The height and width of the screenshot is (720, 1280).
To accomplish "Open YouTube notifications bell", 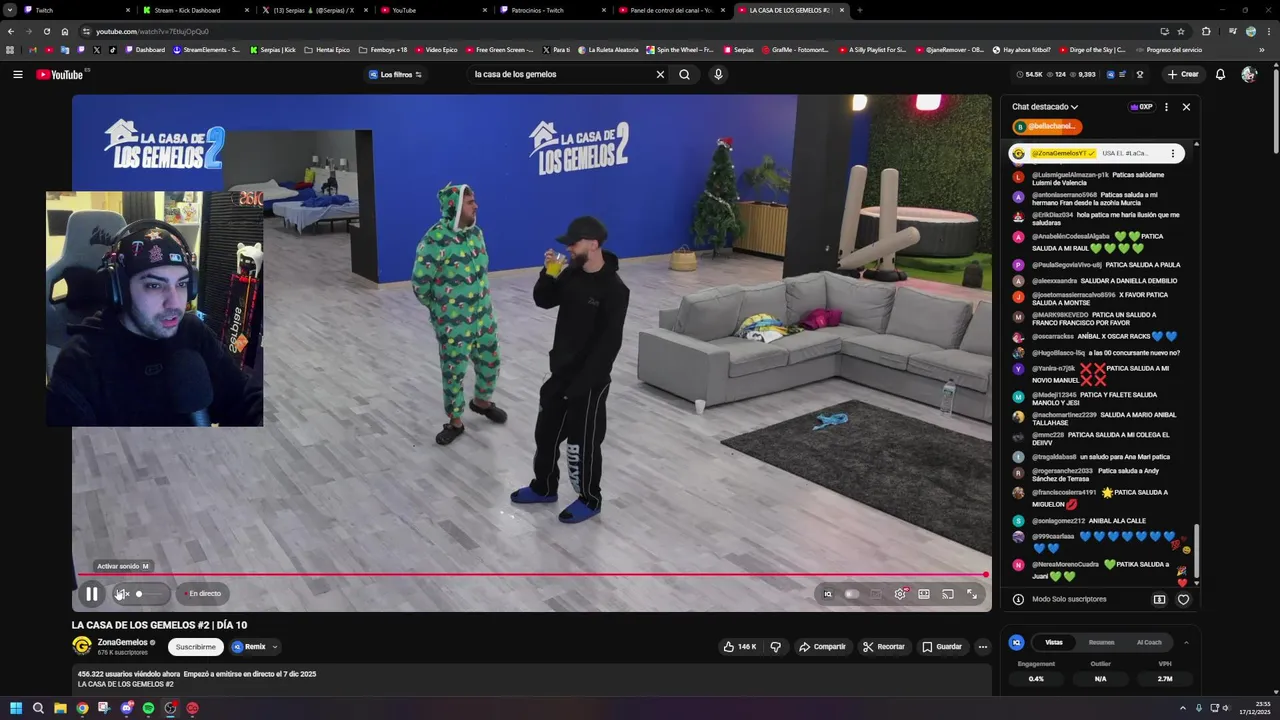I will pyautogui.click(x=1220, y=74).
